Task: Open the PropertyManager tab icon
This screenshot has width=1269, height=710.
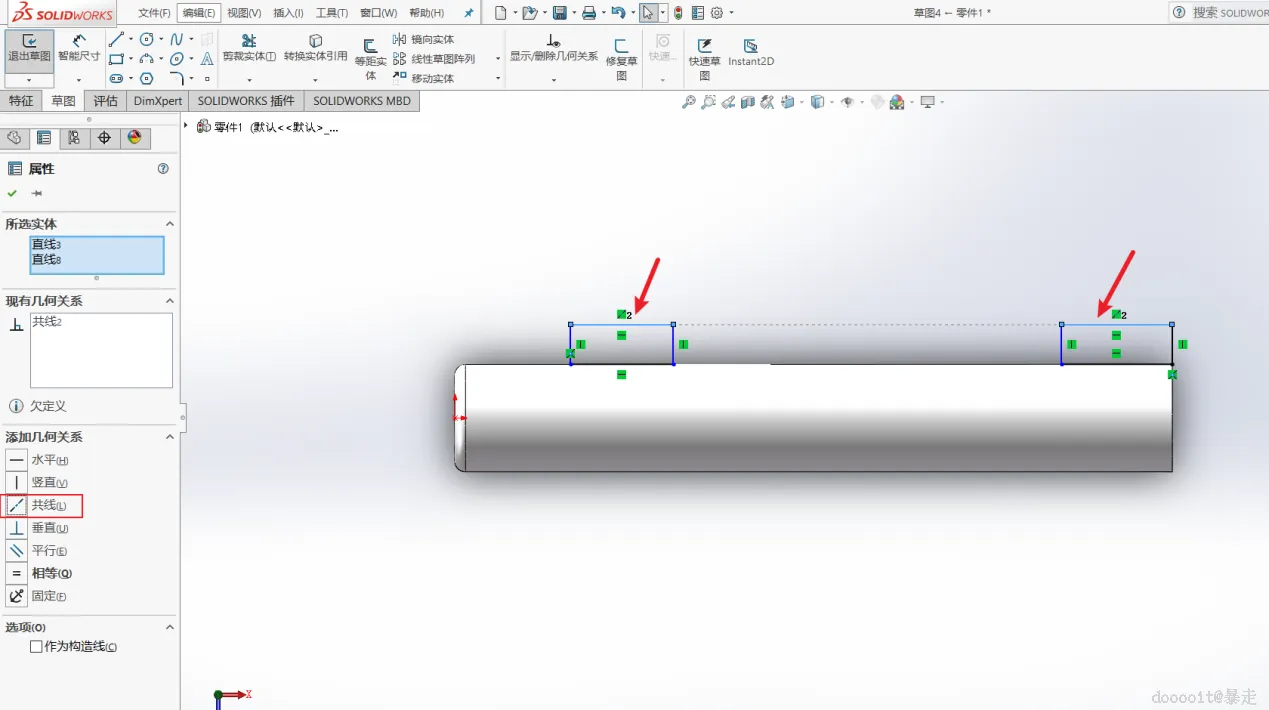Action: click(x=44, y=138)
